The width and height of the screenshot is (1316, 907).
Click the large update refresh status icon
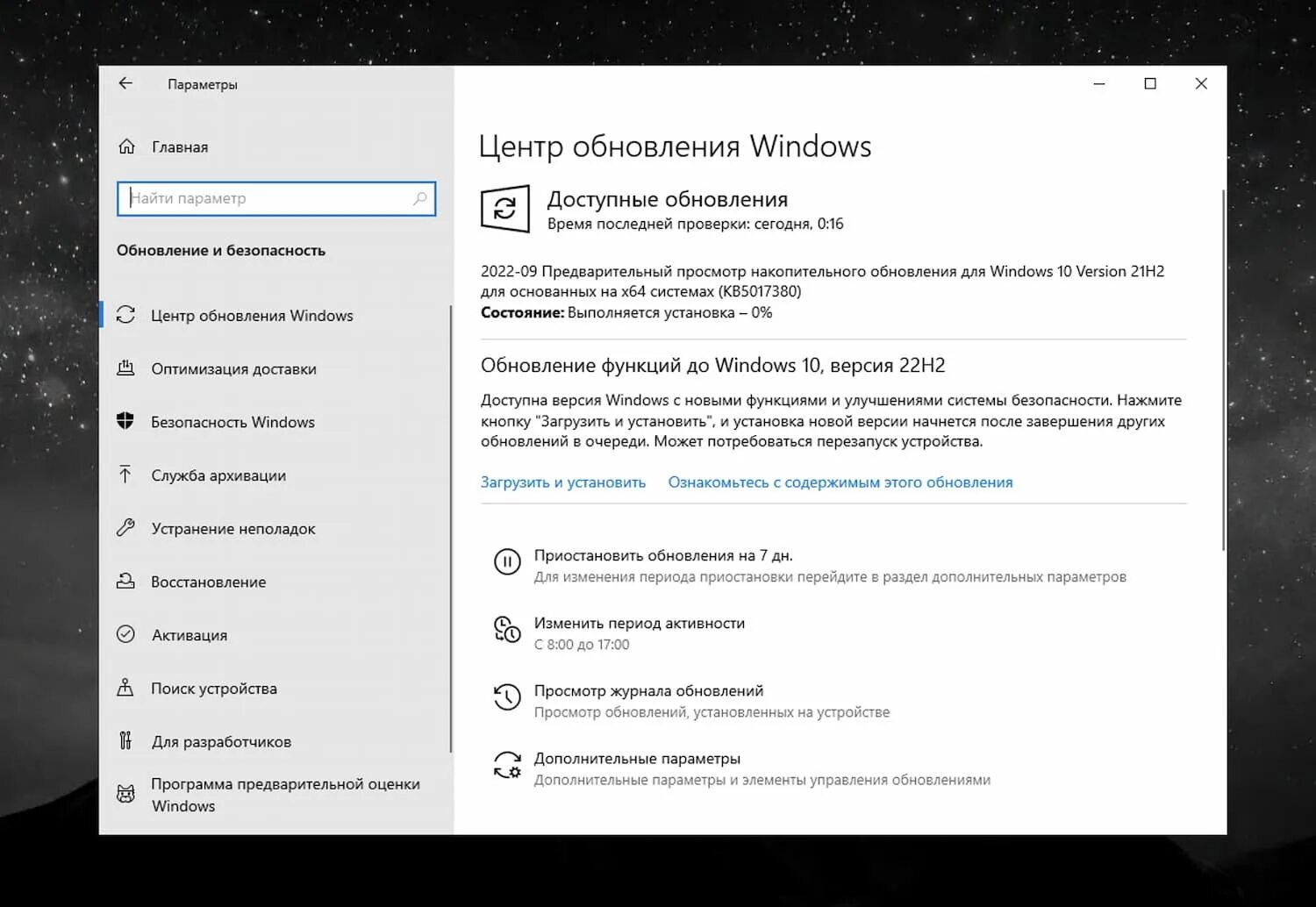pos(505,209)
